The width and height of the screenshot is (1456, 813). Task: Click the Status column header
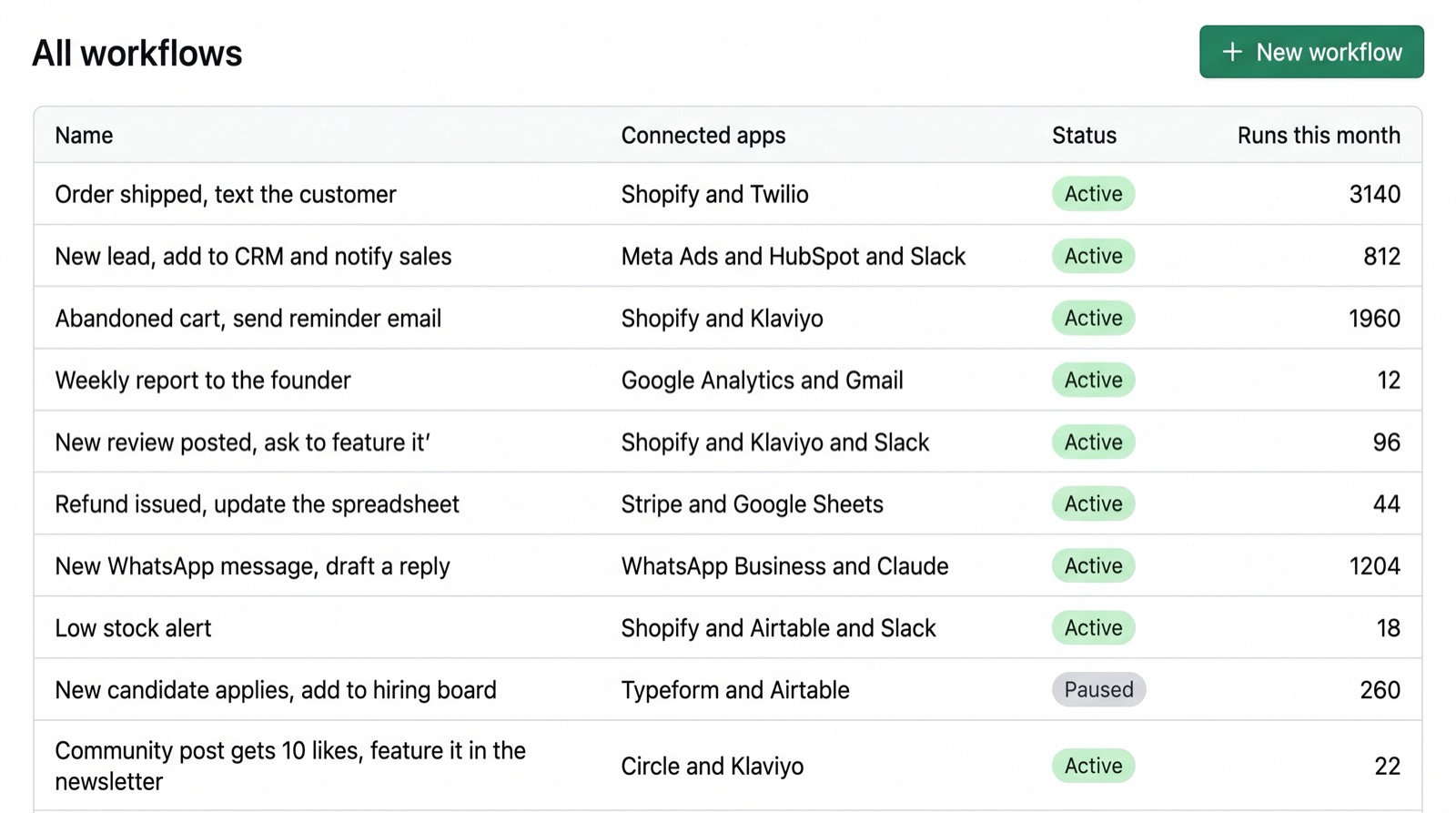tap(1084, 136)
